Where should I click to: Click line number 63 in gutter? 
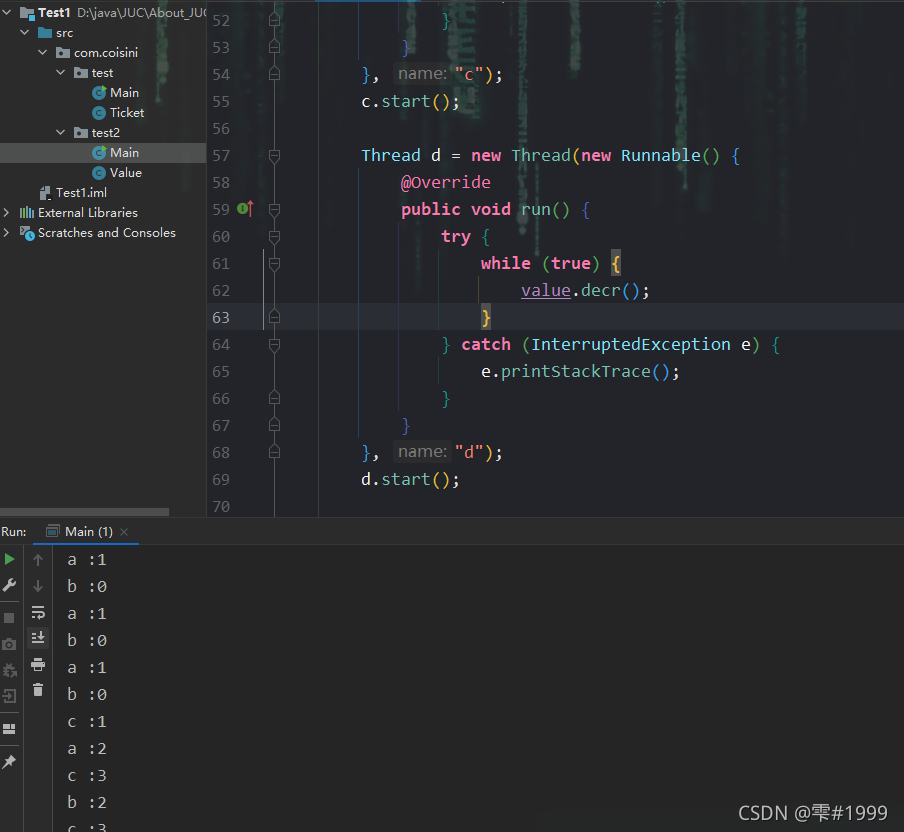221,318
